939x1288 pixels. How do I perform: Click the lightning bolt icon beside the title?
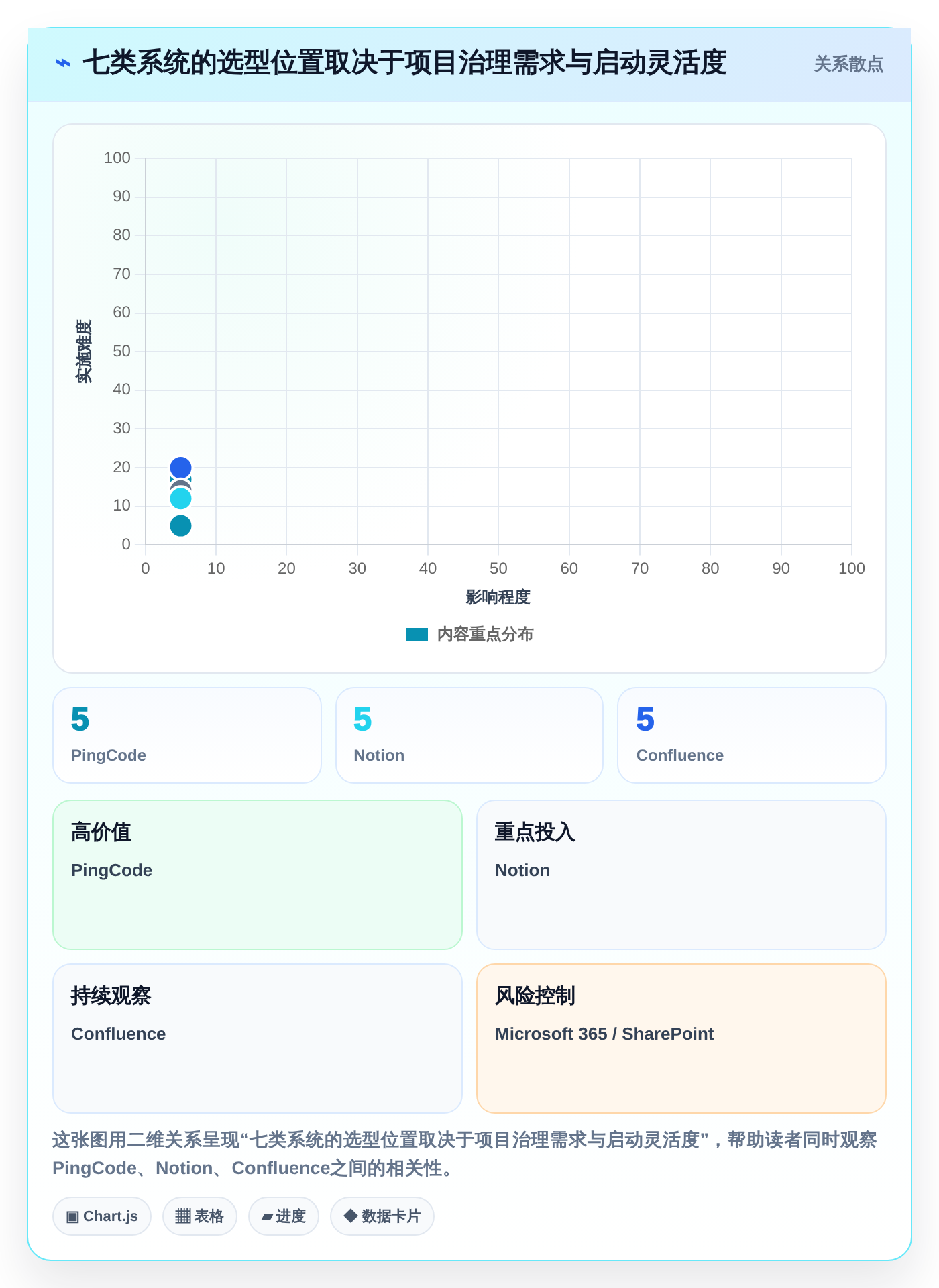point(63,64)
